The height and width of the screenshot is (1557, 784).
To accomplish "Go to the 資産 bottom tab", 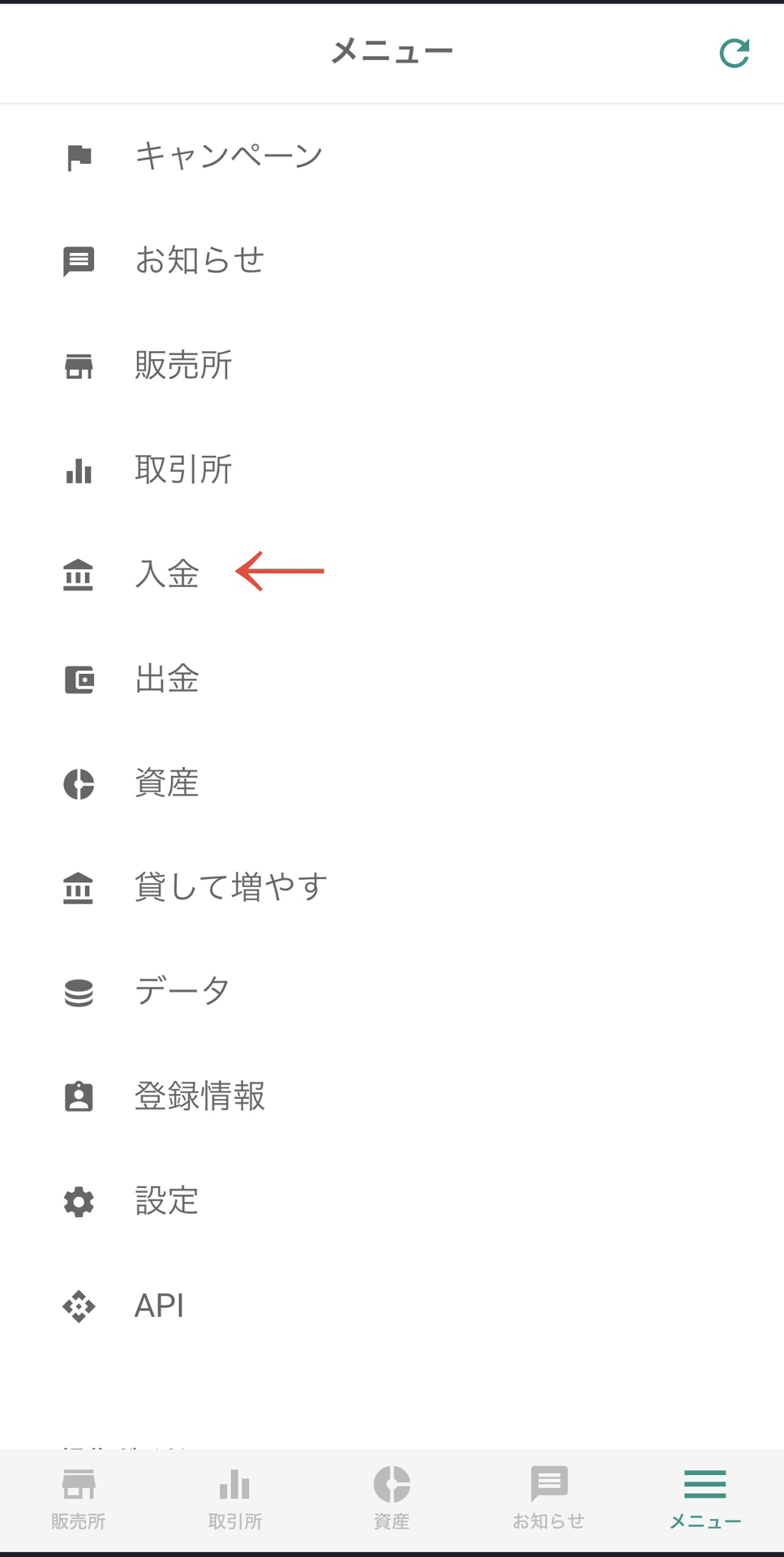I will pos(392,1499).
